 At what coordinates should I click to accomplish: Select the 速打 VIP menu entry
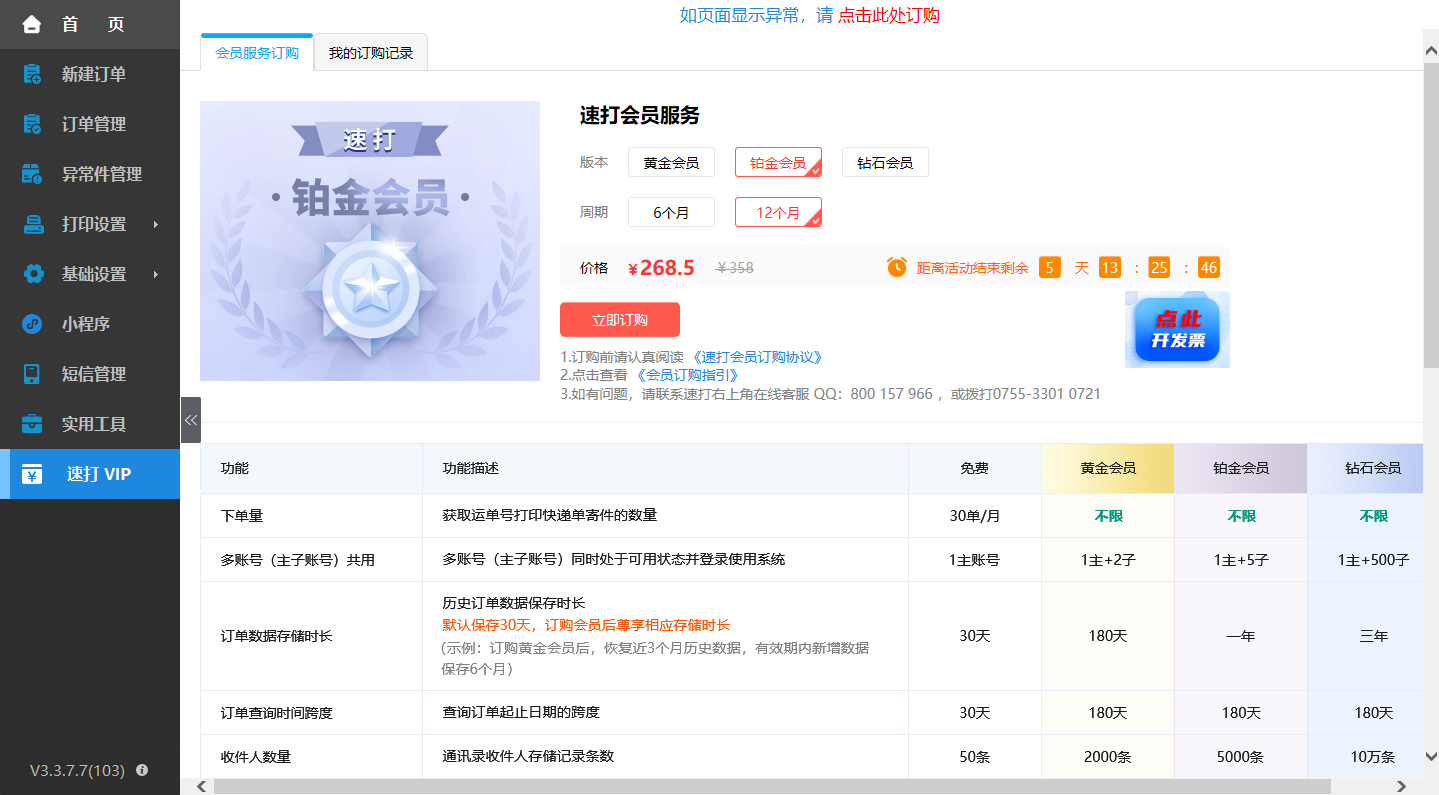(x=90, y=474)
